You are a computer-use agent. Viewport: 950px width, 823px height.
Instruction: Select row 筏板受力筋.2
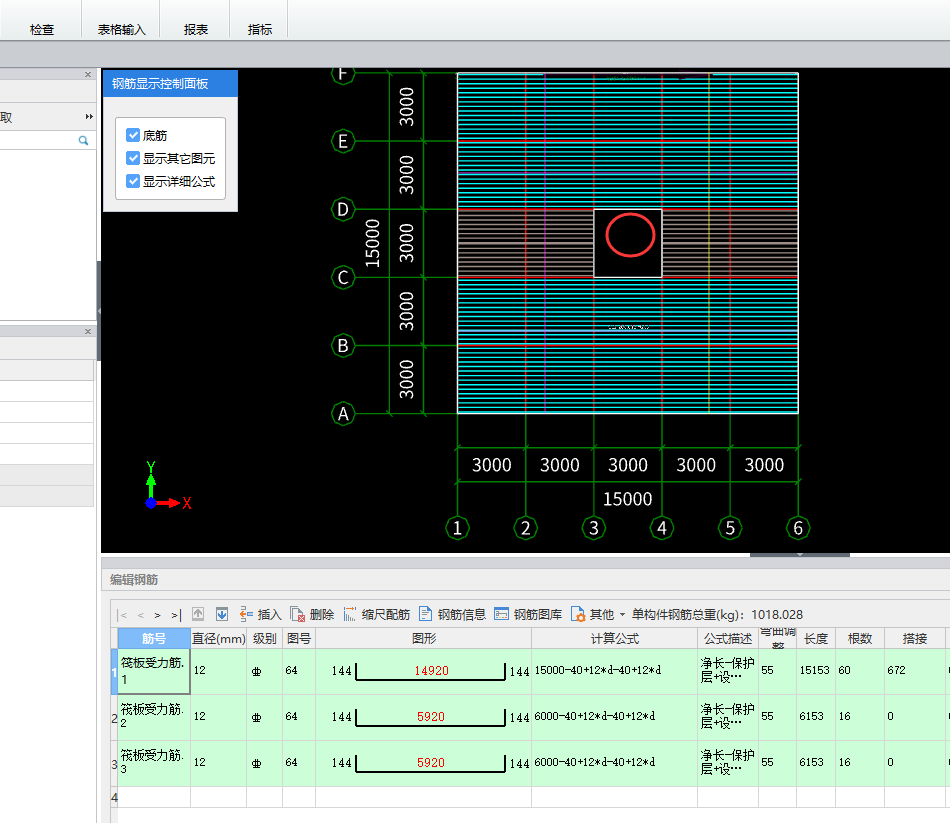(154, 717)
